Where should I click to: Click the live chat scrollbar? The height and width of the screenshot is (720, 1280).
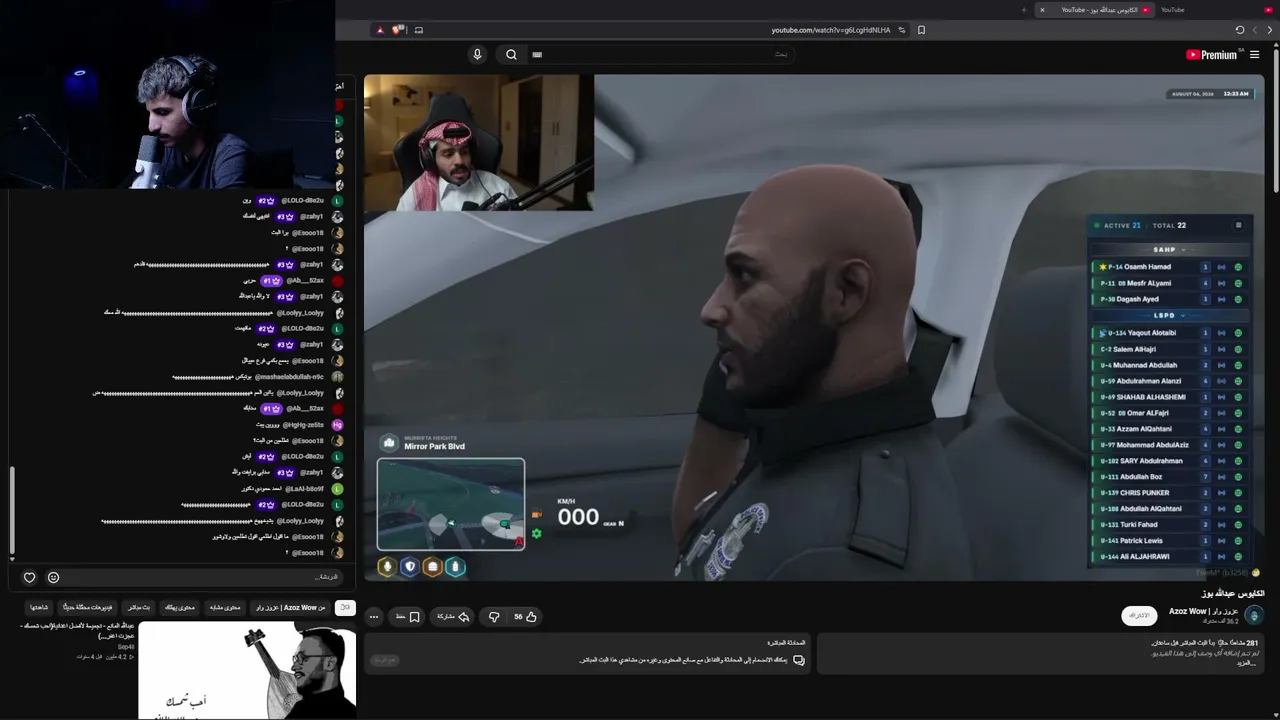point(12,512)
